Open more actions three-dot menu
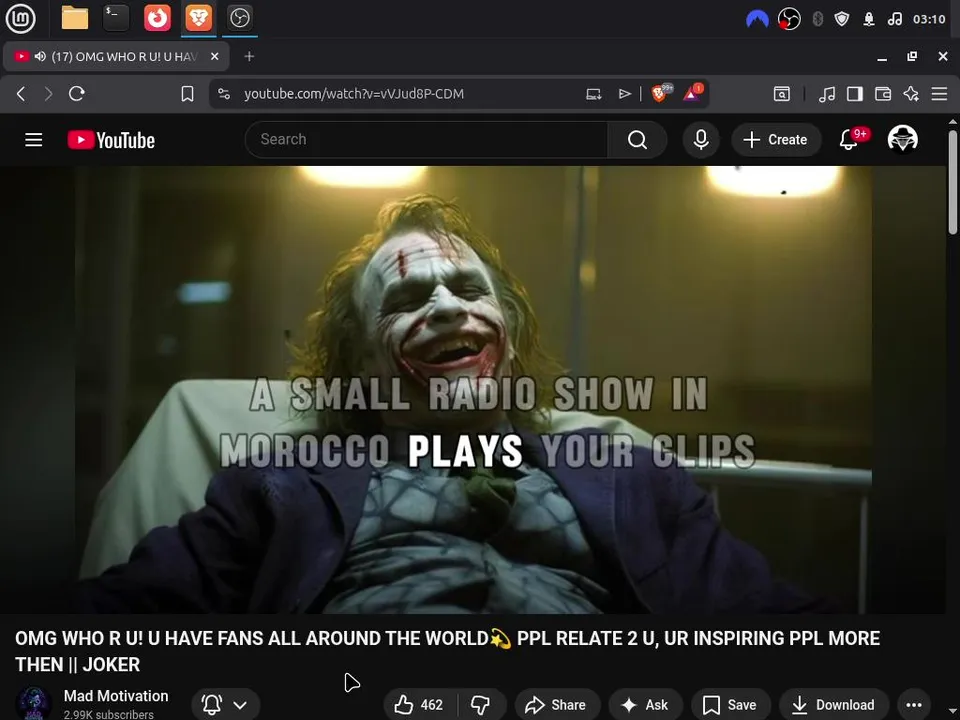Viewport: 960px width, 720px height. coord(913,705)
